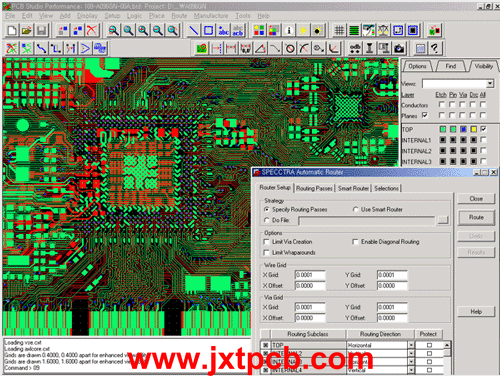Check the Limit Wraparounds option
Image resolution: width=500 pixels, height=376 pixels.
click(266, 252)
